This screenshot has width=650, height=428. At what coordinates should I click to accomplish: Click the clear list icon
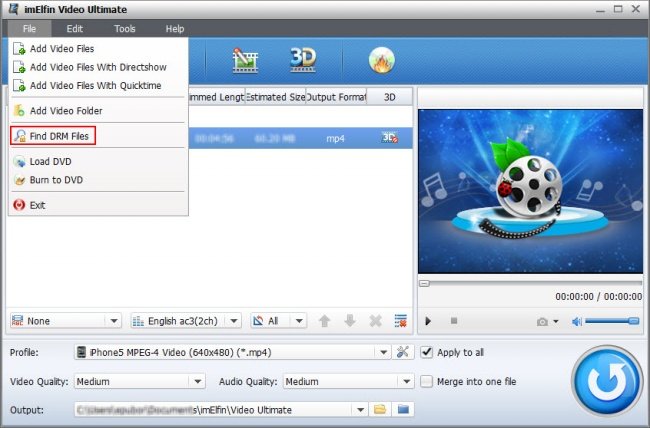click(400, 321)
